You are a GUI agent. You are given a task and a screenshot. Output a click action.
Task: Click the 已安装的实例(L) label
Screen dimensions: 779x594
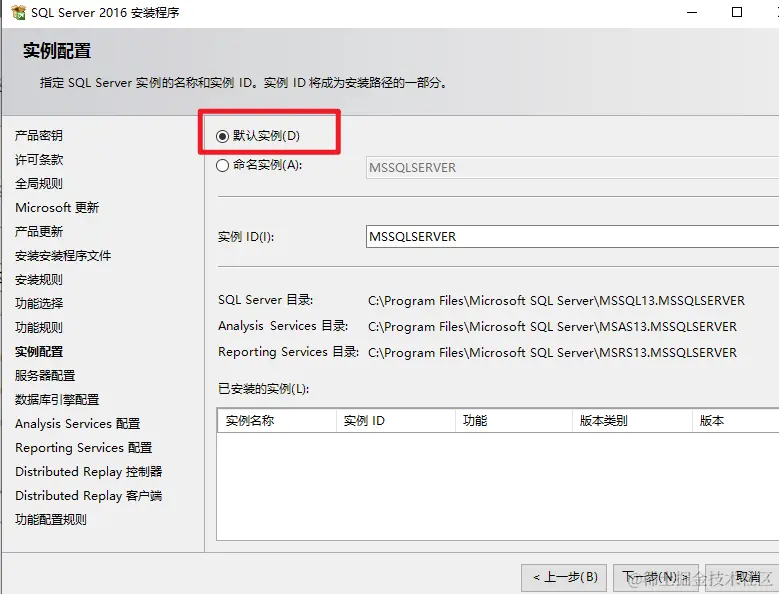click(x=263, y=388)
